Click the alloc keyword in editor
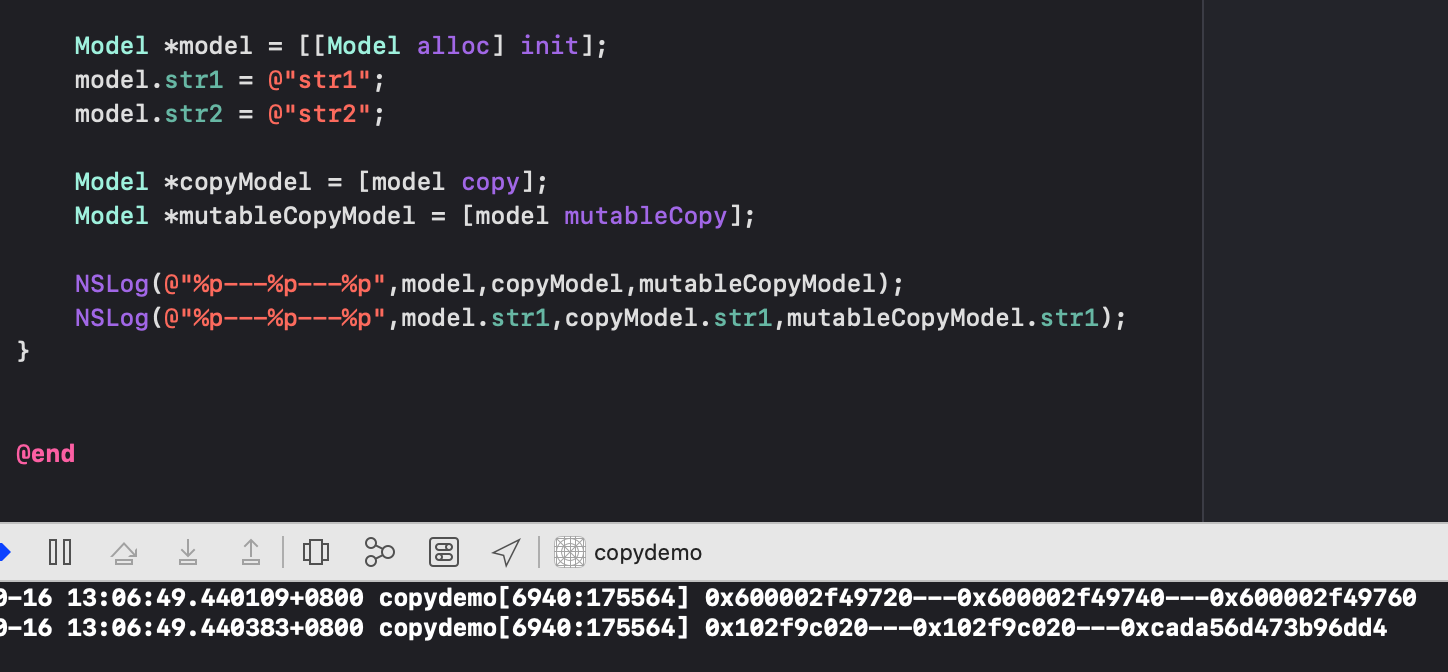 (x=453, y=46)
